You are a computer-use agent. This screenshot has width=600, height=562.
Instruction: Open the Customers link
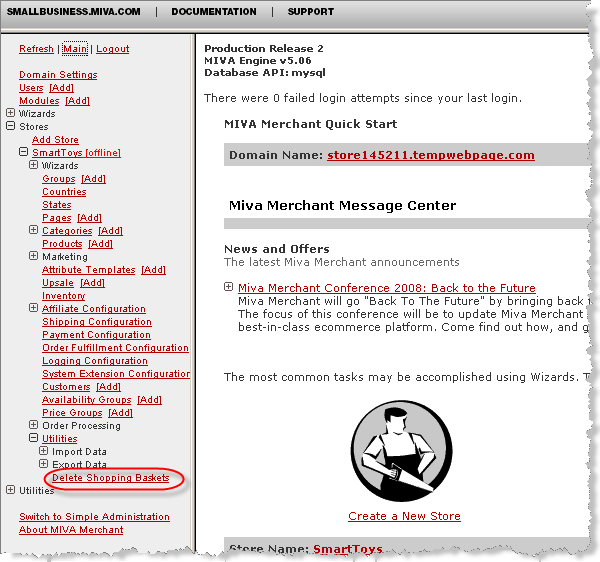(x=66, y=387)
